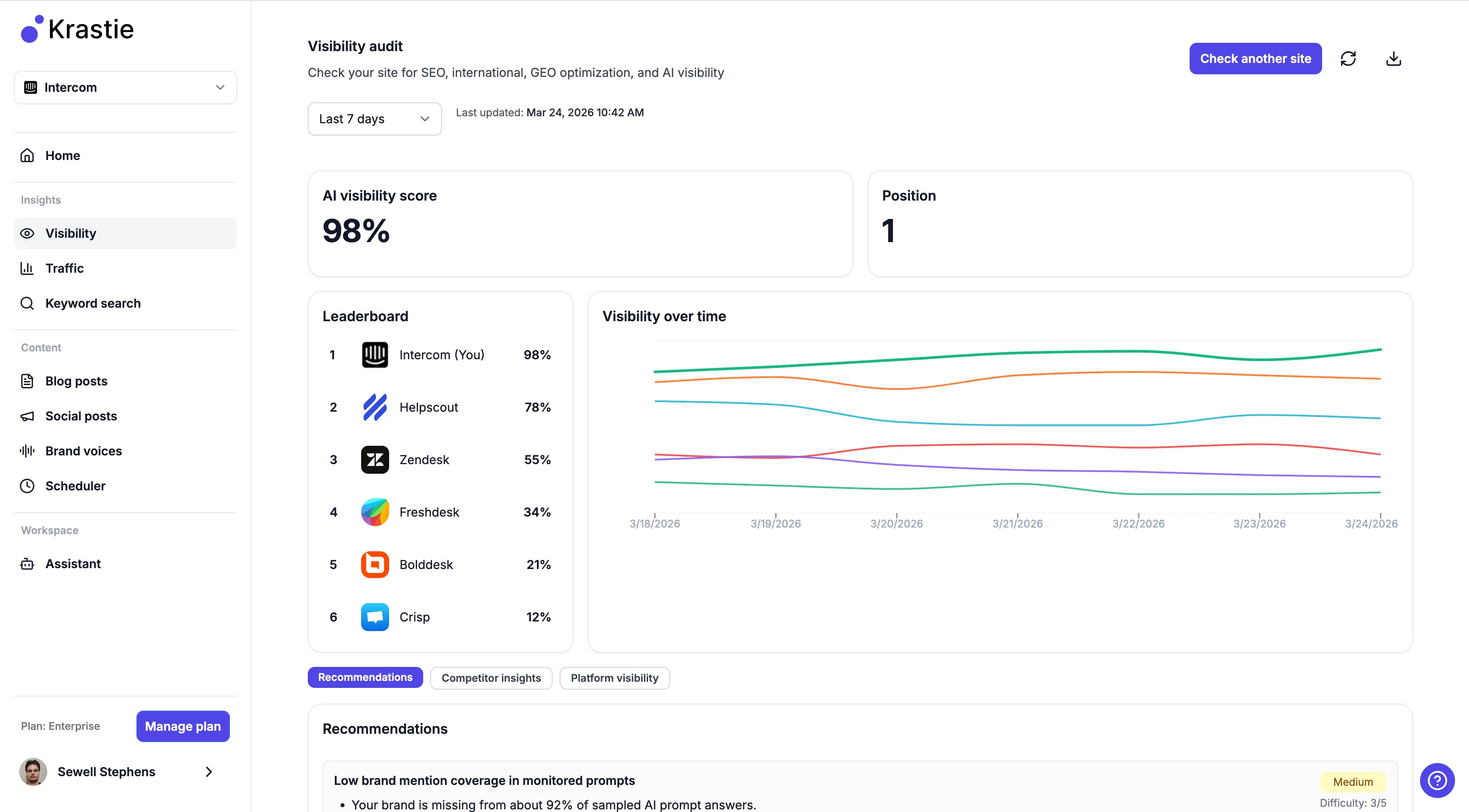1469x812 pixels.
Task: Click Bolddesk's 21% score
Action: (x=538, y=565)
